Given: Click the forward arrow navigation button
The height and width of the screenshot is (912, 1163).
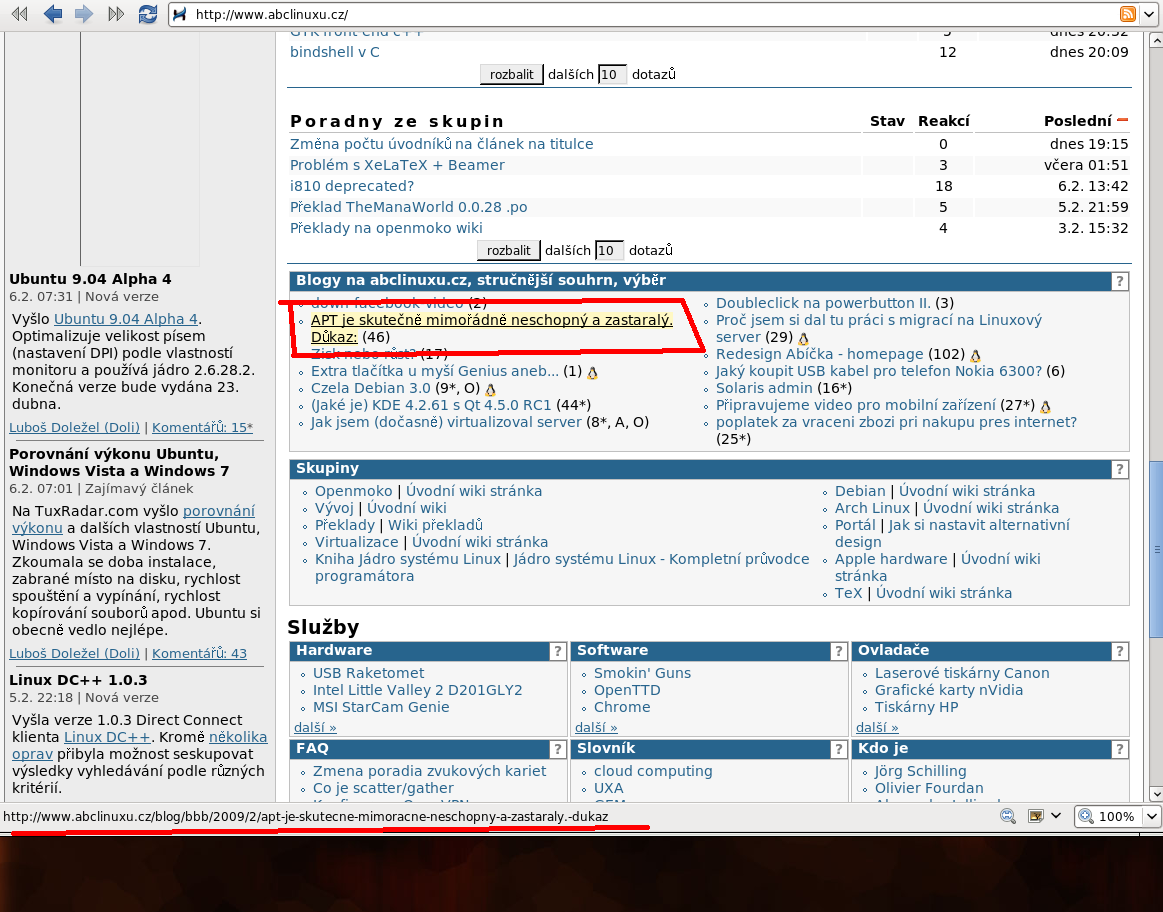Looking at the screenshot, I should point(84,14).
